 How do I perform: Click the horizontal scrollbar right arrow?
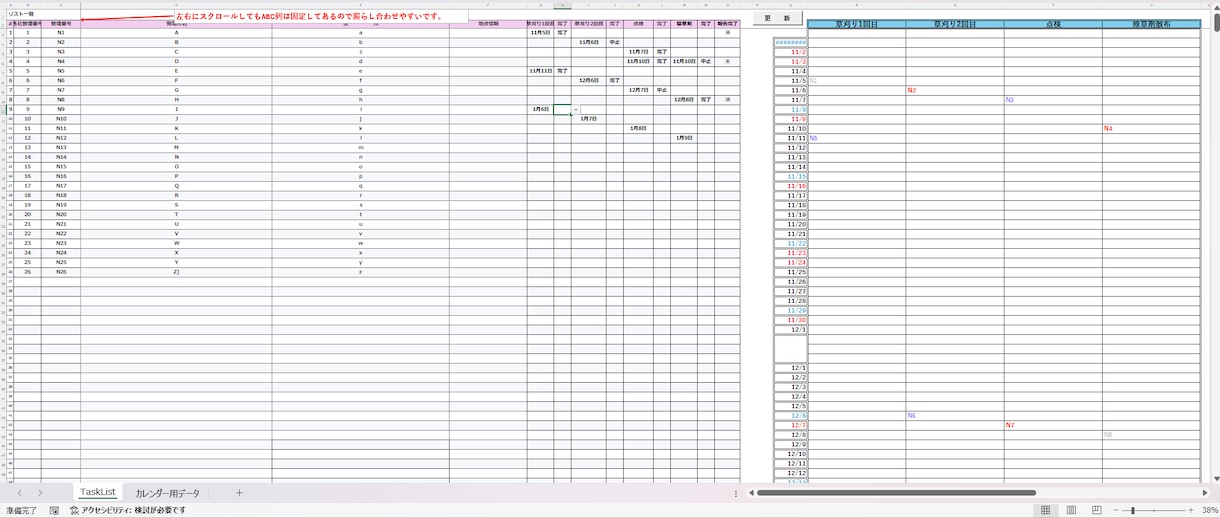[1204, 493]
